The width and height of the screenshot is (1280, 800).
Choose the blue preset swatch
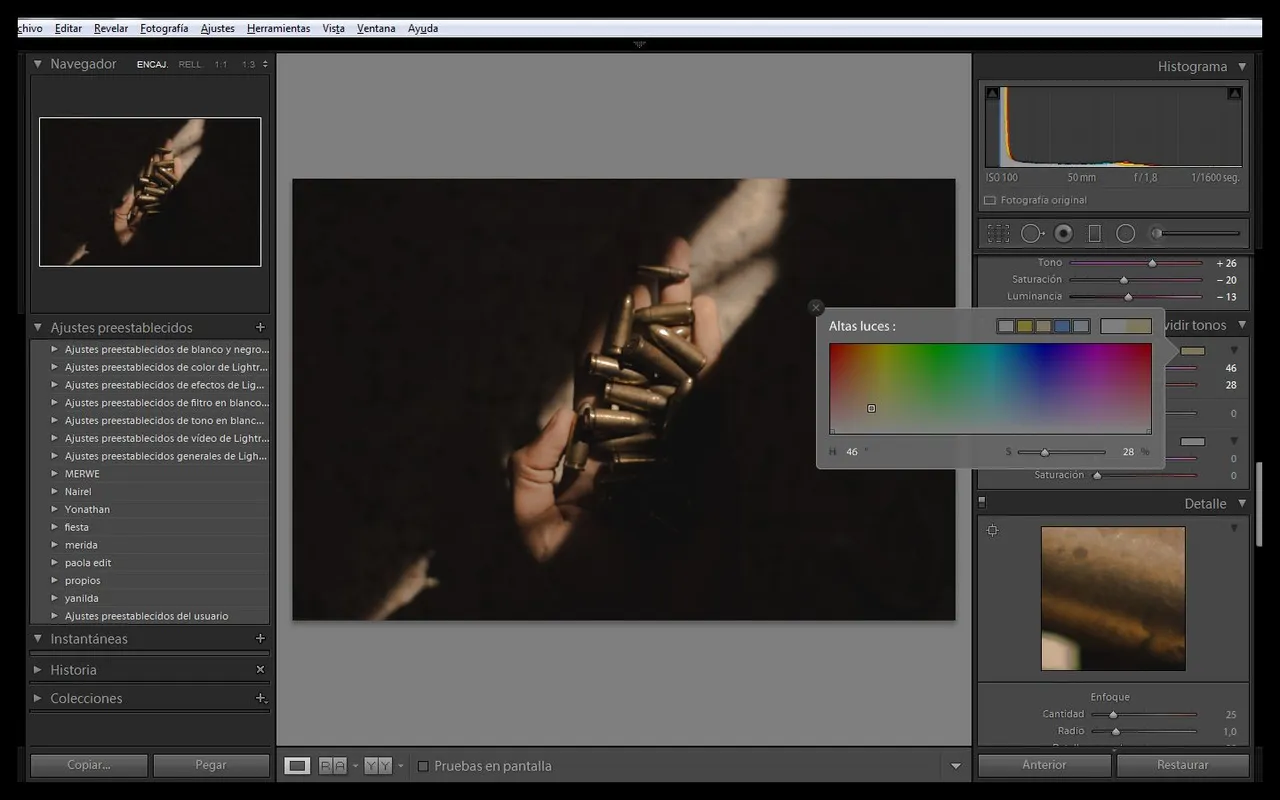1062,326
